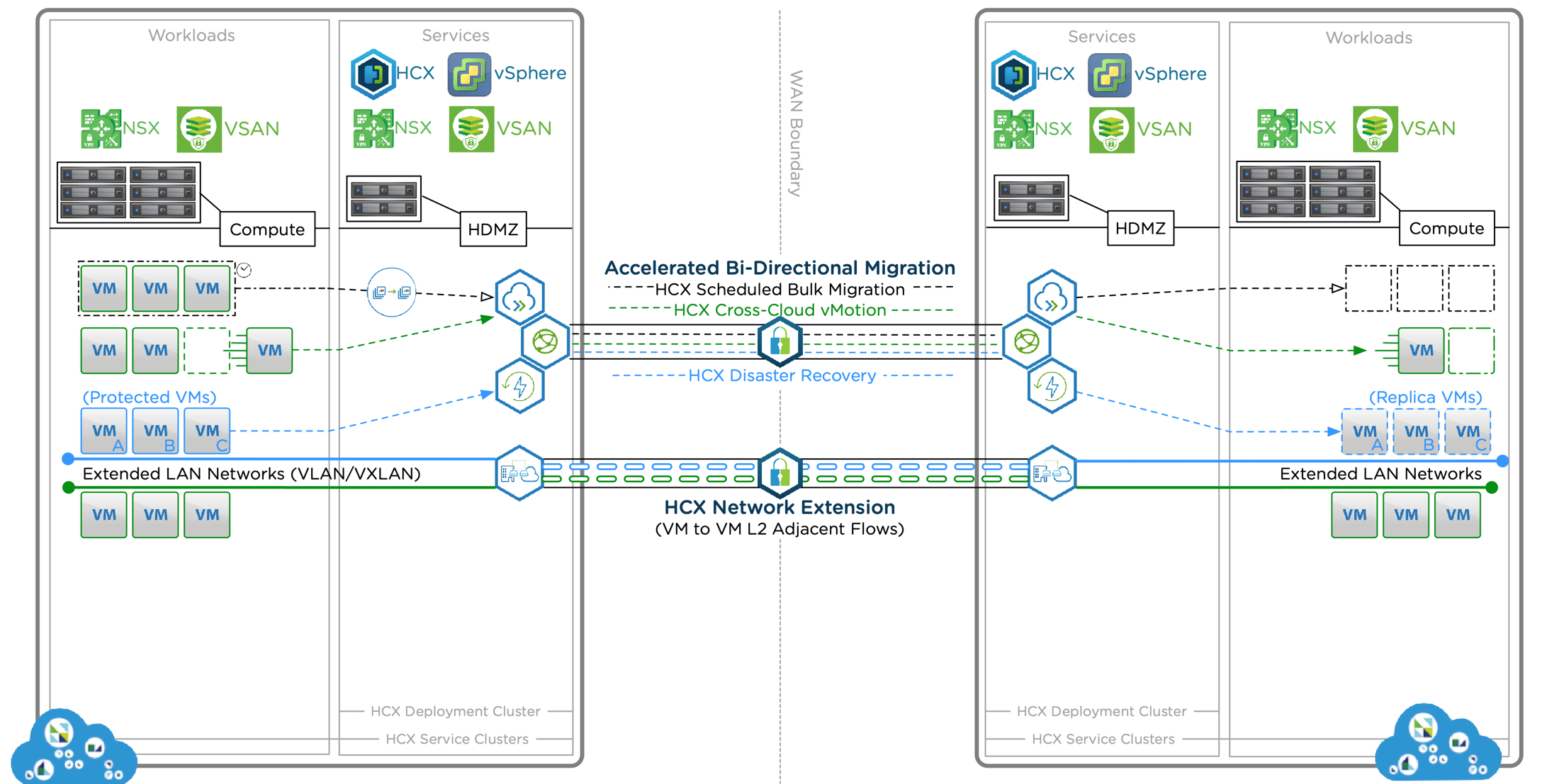Click the Network Extension lock icon on LAN lines
The width and height of the screenshot is (1564, 784).
pyautogui.click(x=780, y=472)
